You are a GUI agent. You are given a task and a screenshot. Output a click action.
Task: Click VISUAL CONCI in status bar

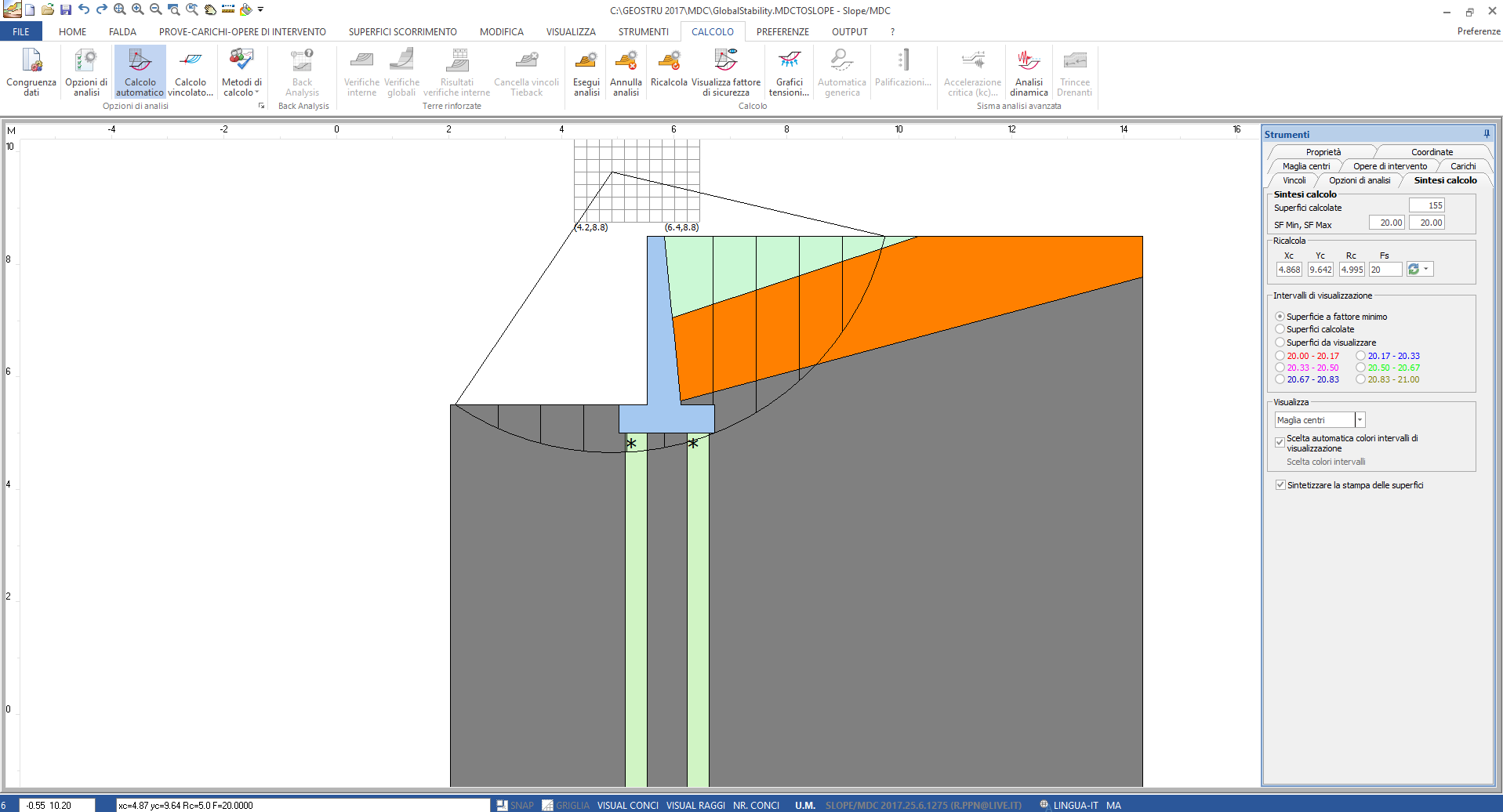628,805
